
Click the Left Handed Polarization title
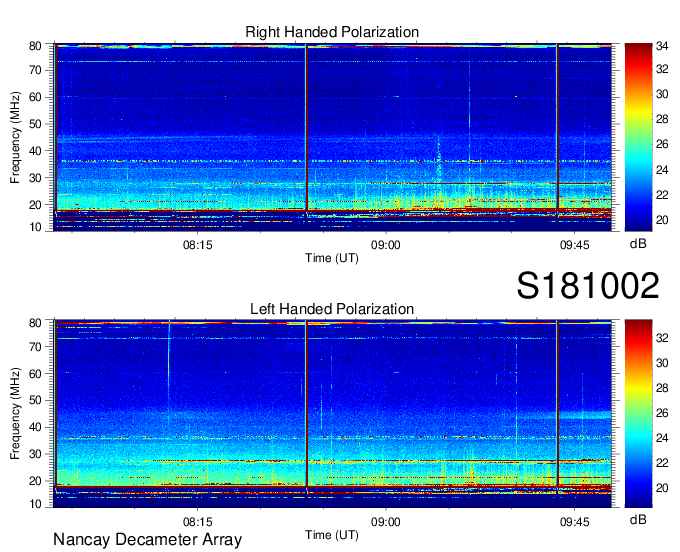(x=332, y=309)
